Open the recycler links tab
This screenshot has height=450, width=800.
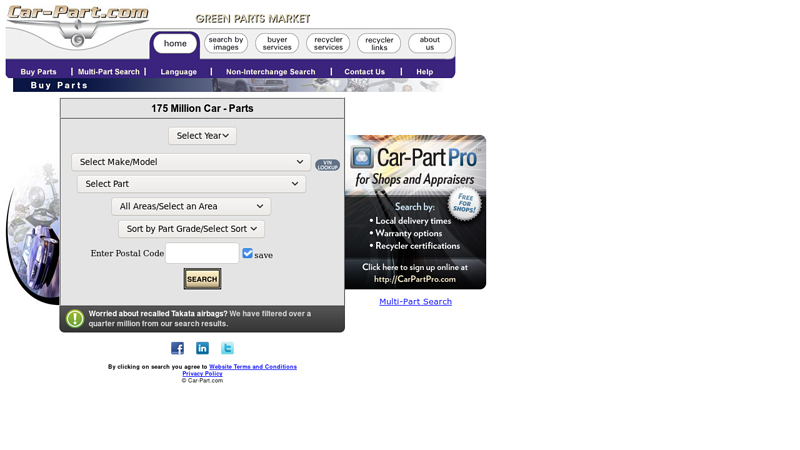point(379,43)
